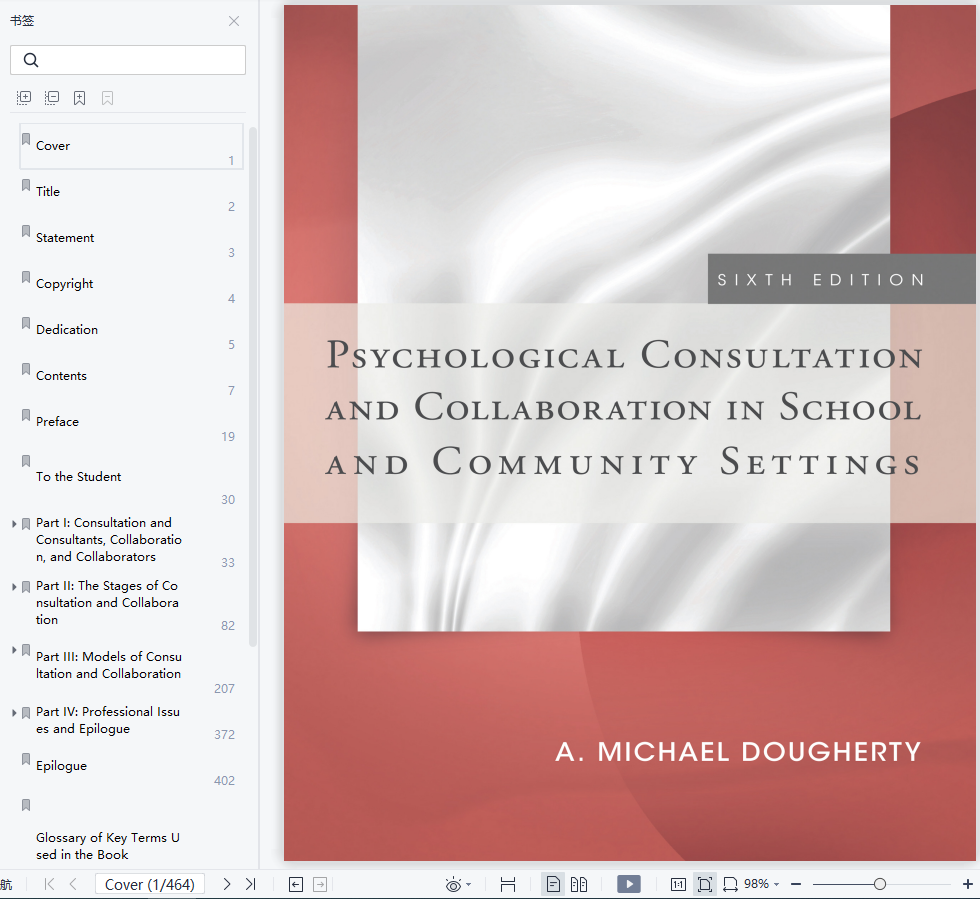
Task: Go to the previous page
Action: click(73, 884)
